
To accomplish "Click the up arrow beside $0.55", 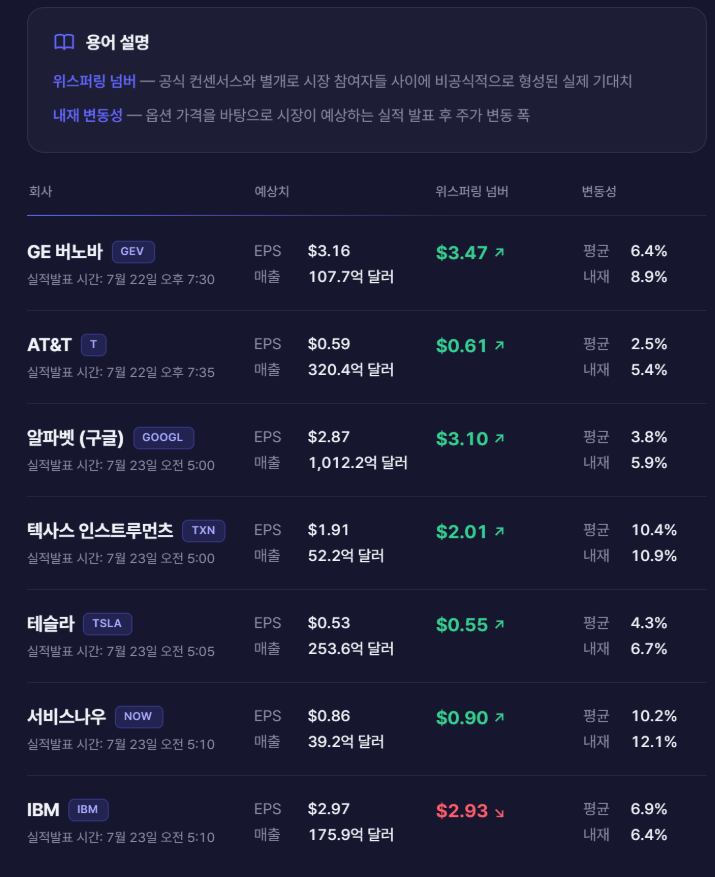I will click(x=499, y=624).
